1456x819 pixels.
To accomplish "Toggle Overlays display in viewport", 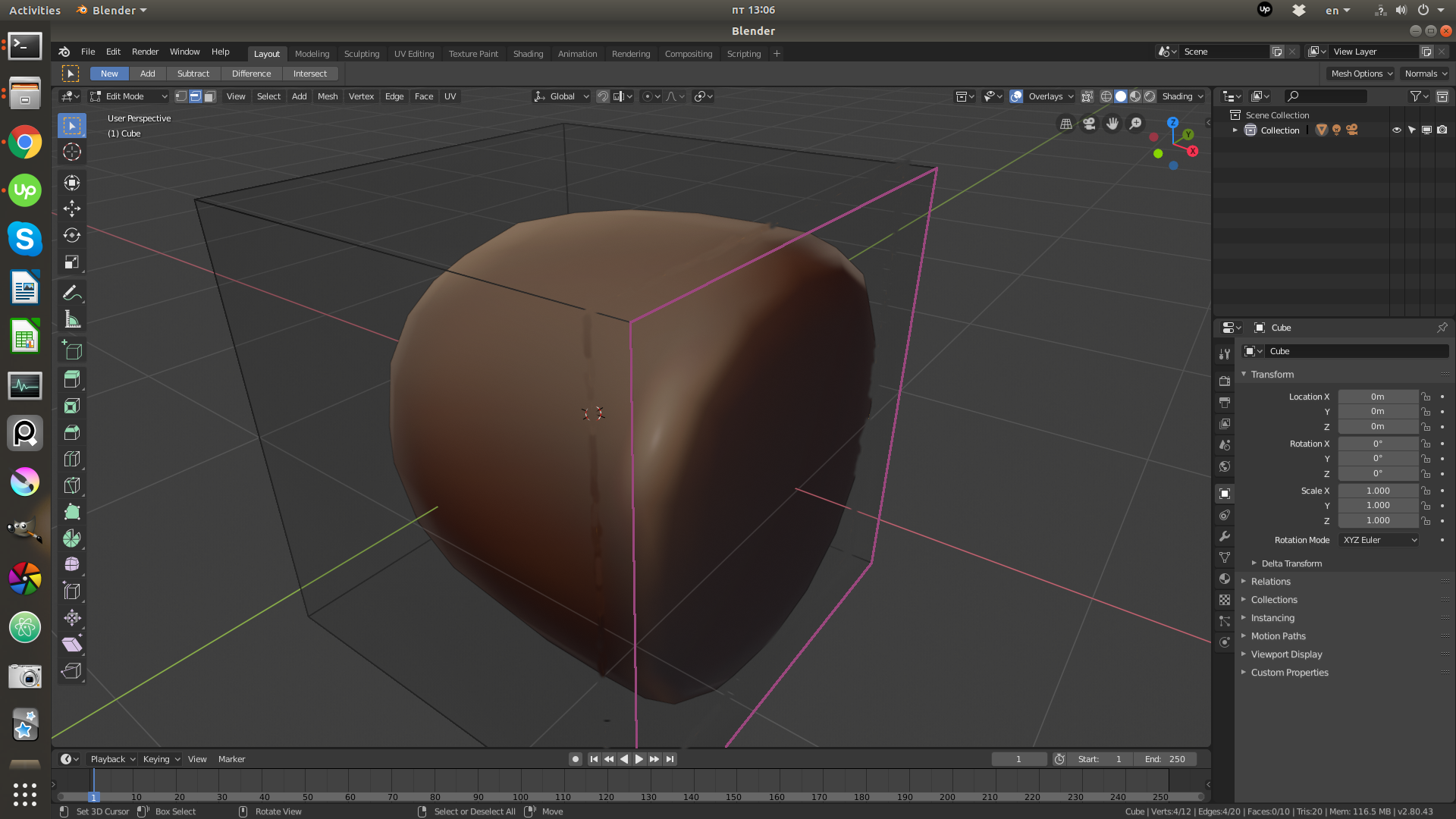I will [1016, 96].
